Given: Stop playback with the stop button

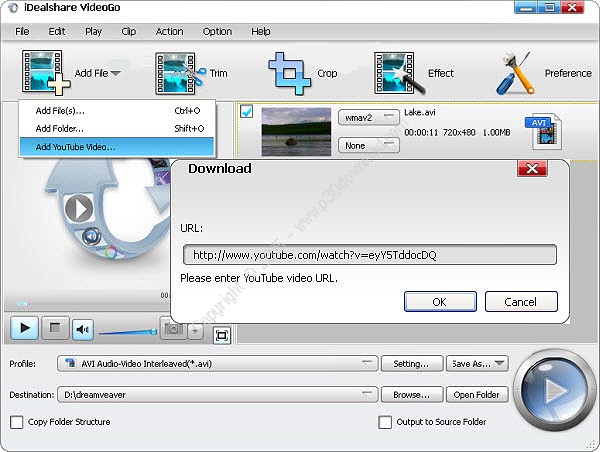Looking at the screenshot, I should coord(55,328).
